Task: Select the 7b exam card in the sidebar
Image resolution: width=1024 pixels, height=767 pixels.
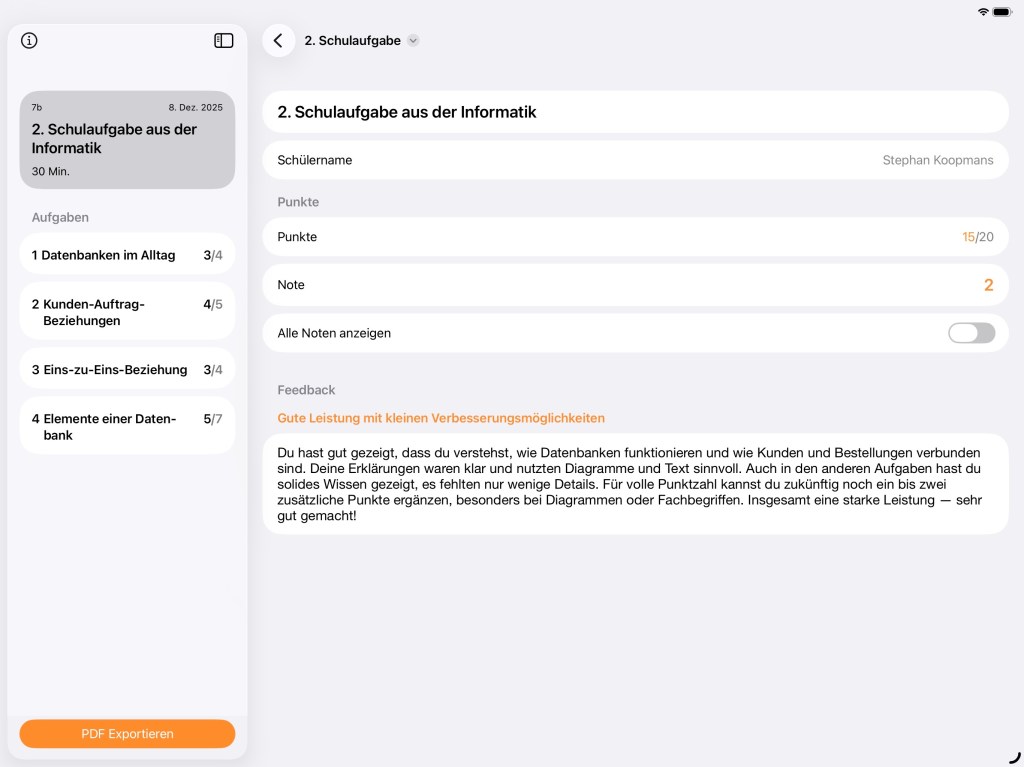Action: 127,140
